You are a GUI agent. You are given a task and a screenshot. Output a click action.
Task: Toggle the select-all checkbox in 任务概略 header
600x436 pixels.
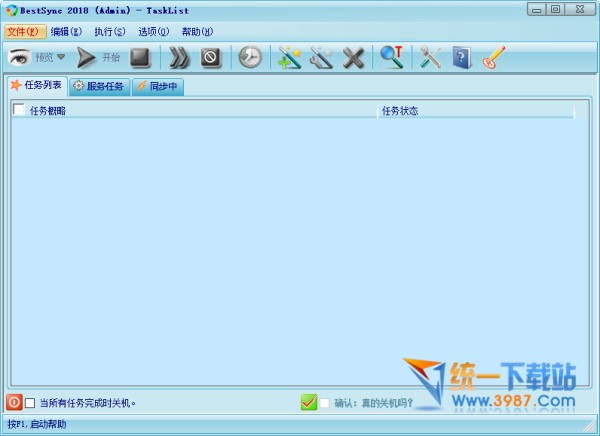pos(19,111)
